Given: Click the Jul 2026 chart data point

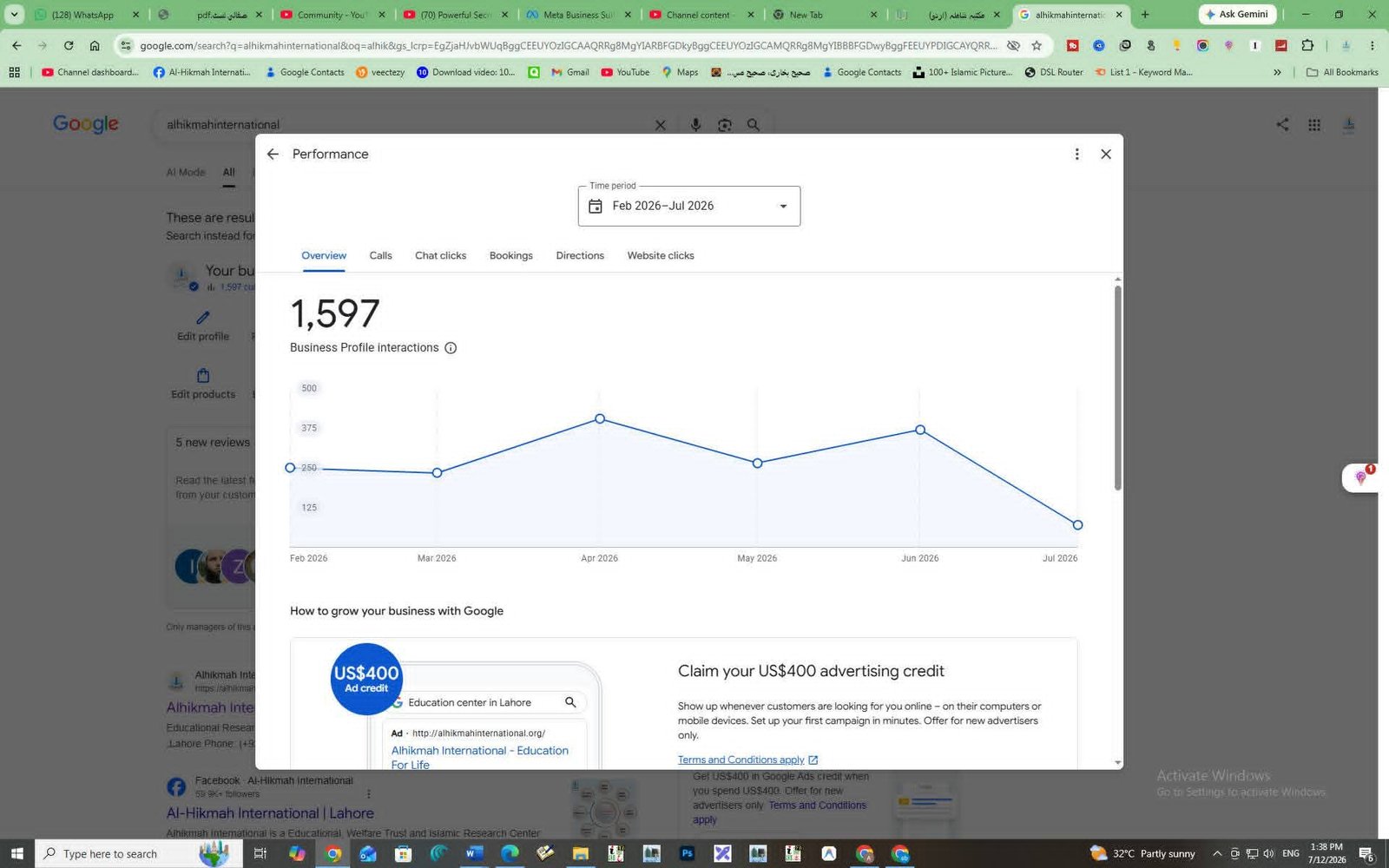Looking at the screenshot, I should coord(1077,525).
